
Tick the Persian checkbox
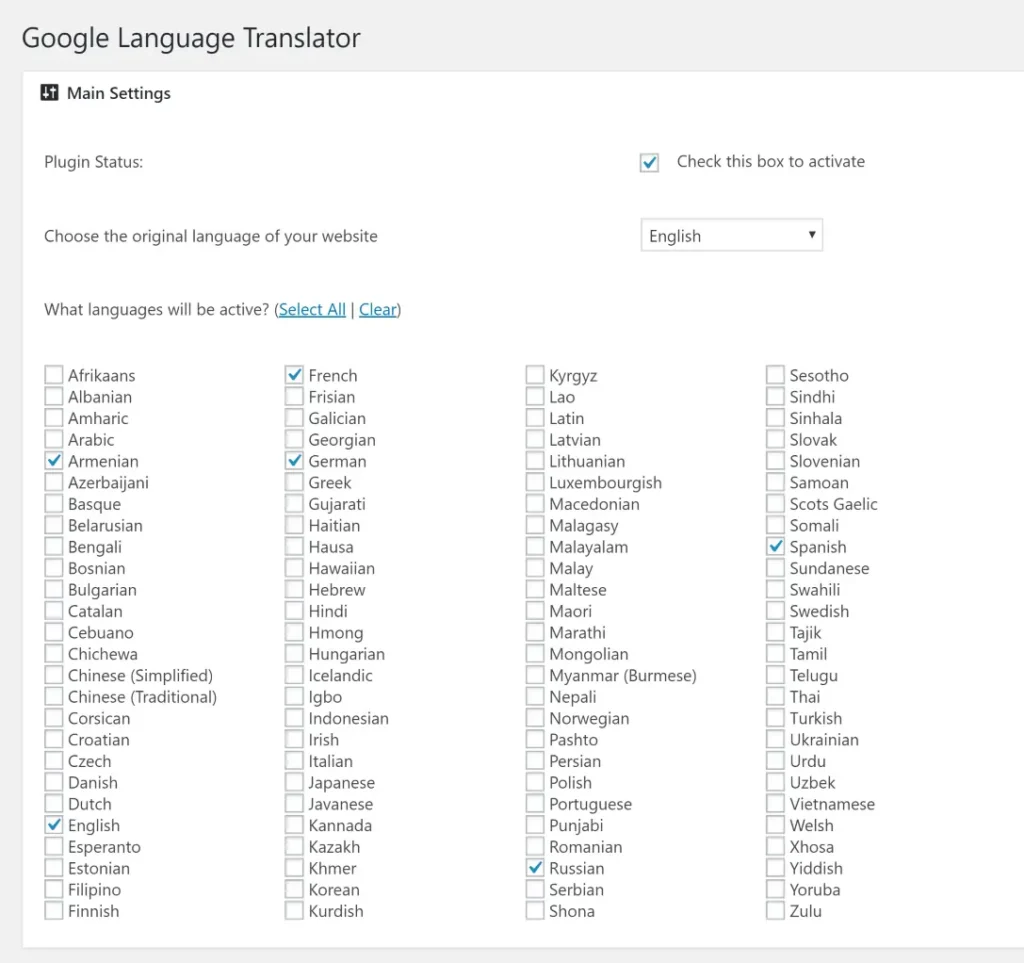click(x=535, y=761)
